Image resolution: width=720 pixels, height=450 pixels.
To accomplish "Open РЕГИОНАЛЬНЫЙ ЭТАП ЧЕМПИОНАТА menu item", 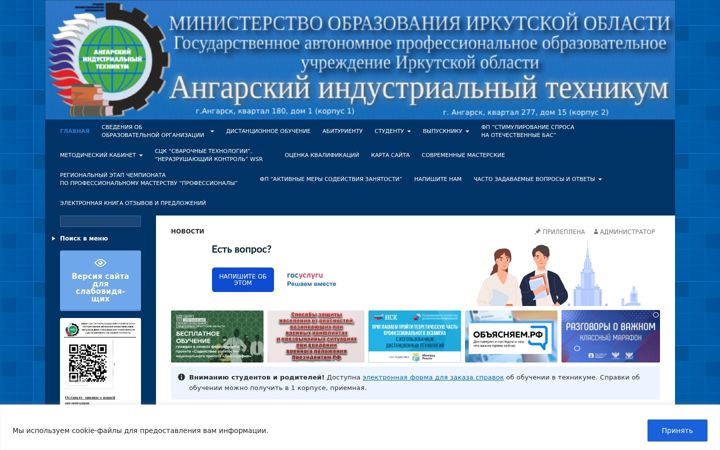I will pos(148,179).
